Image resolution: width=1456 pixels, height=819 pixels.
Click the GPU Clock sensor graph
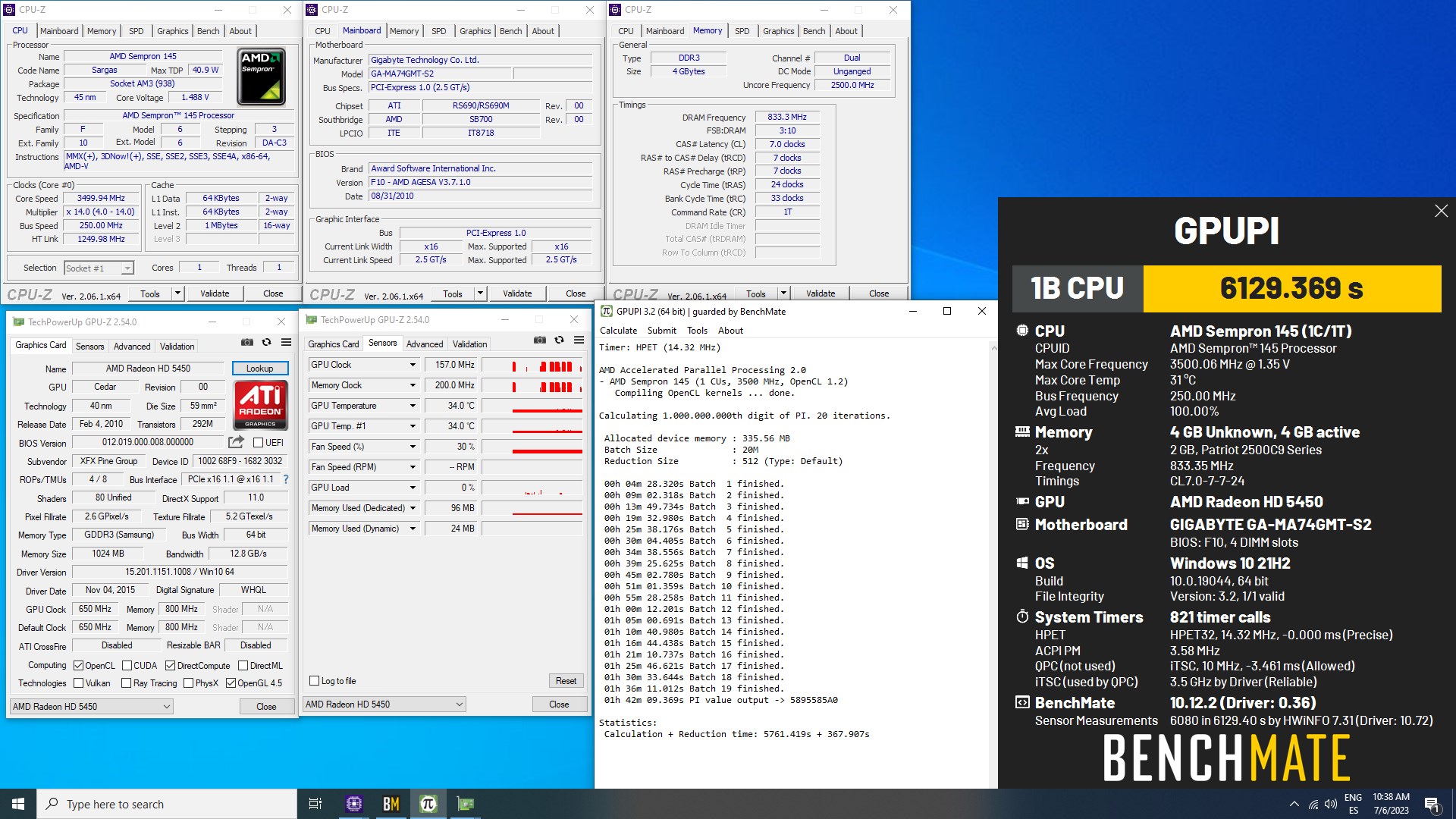(532, 365)
